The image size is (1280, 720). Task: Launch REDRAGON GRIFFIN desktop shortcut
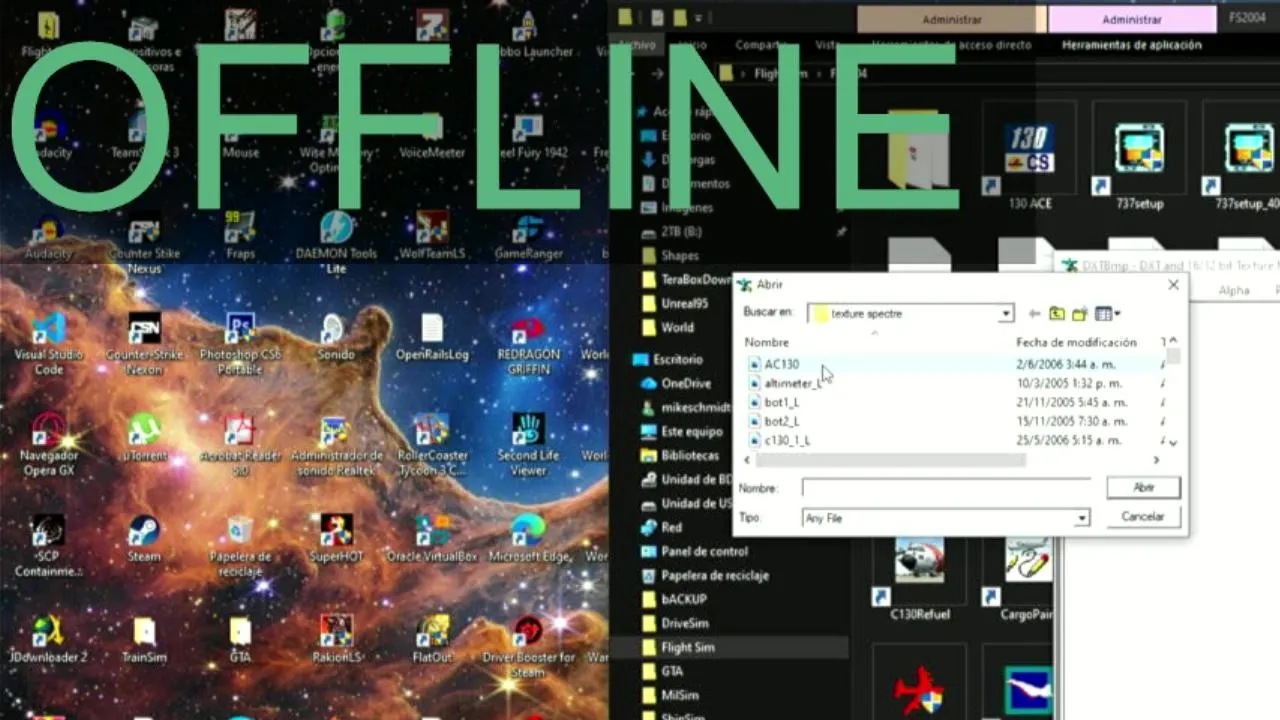tap(528, 343)
